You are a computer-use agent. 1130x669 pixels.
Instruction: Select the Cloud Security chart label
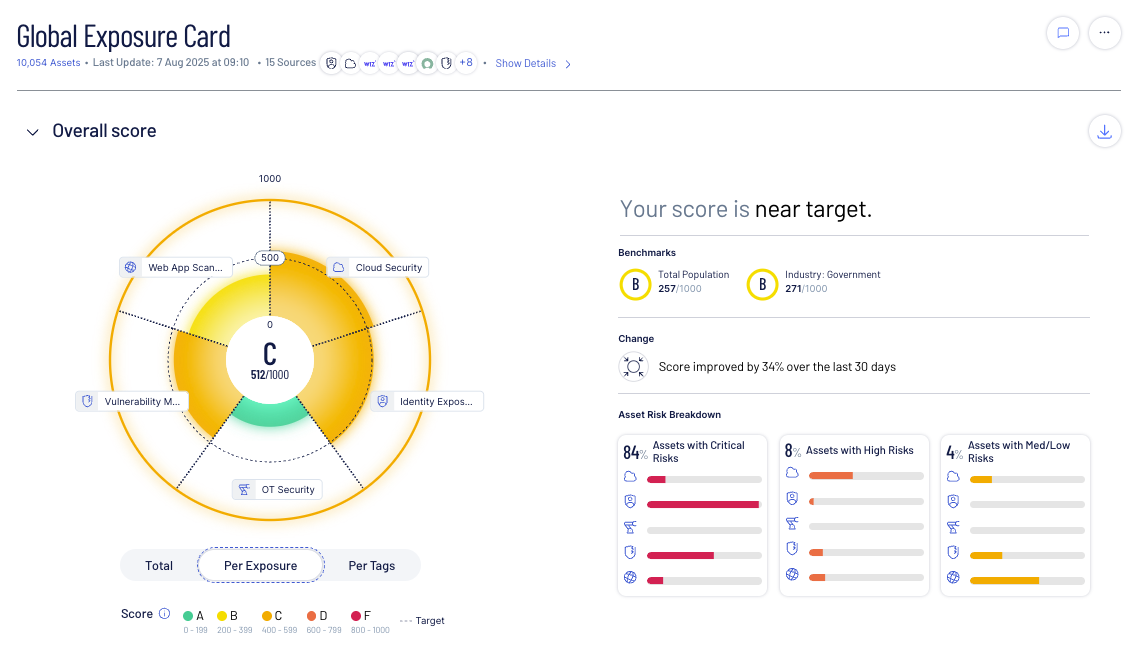point(378,267)
